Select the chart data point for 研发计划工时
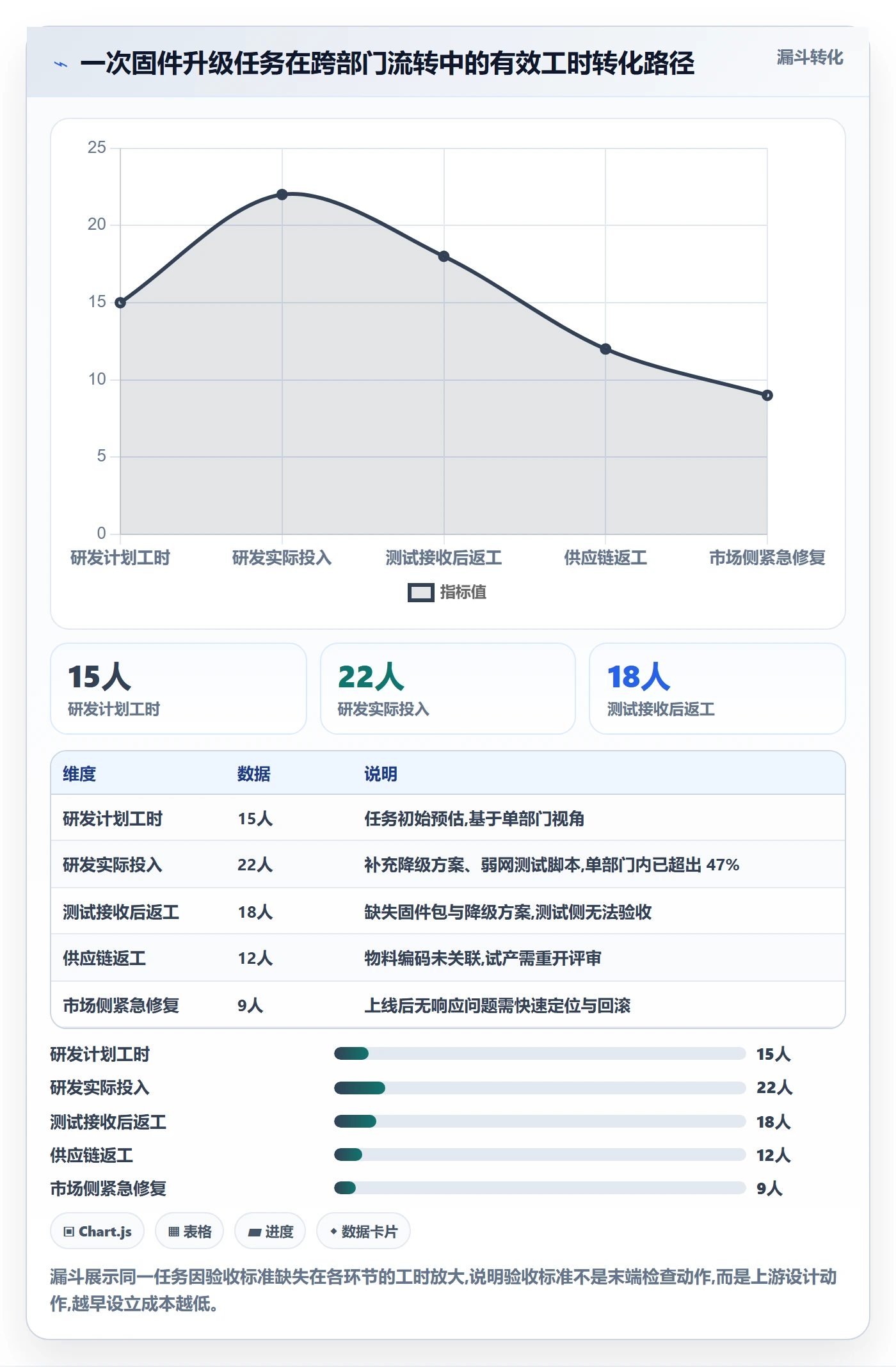 pyautogui.click(x=120, y=302)
